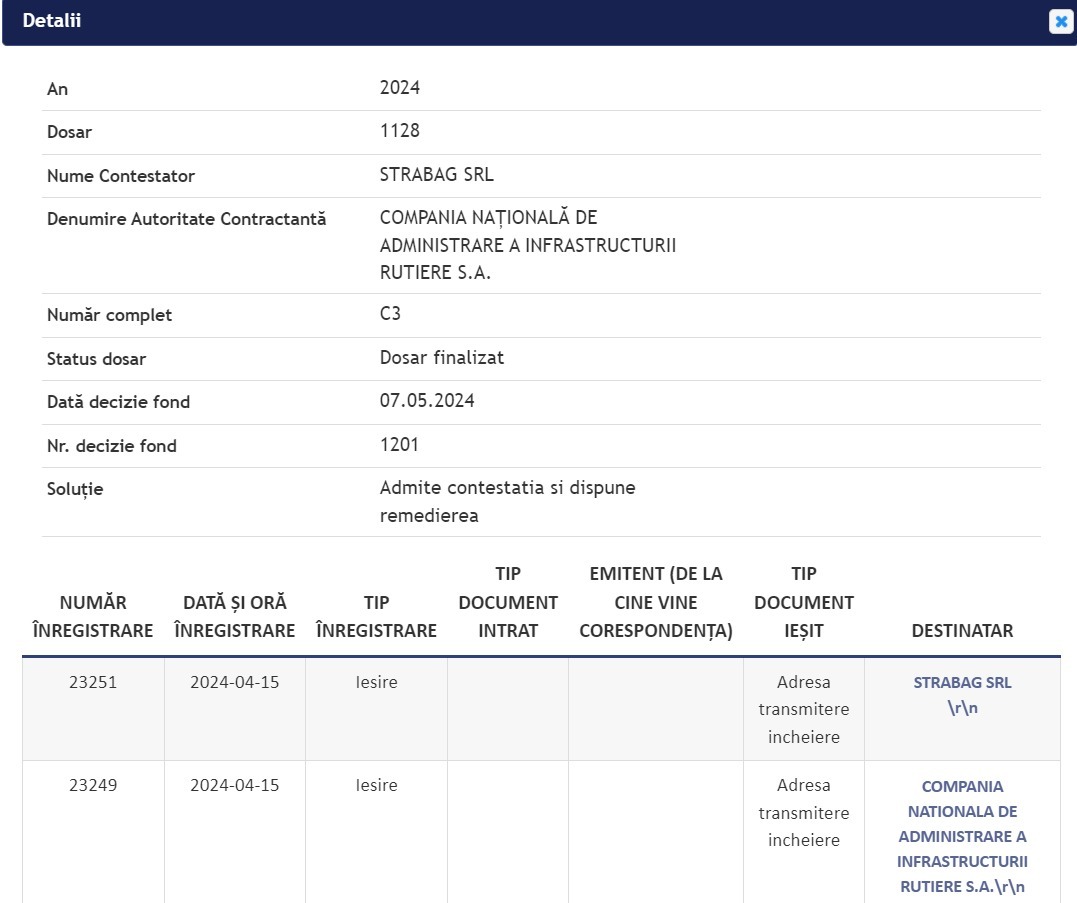Select Iesire in row 23251

point(376,682)
